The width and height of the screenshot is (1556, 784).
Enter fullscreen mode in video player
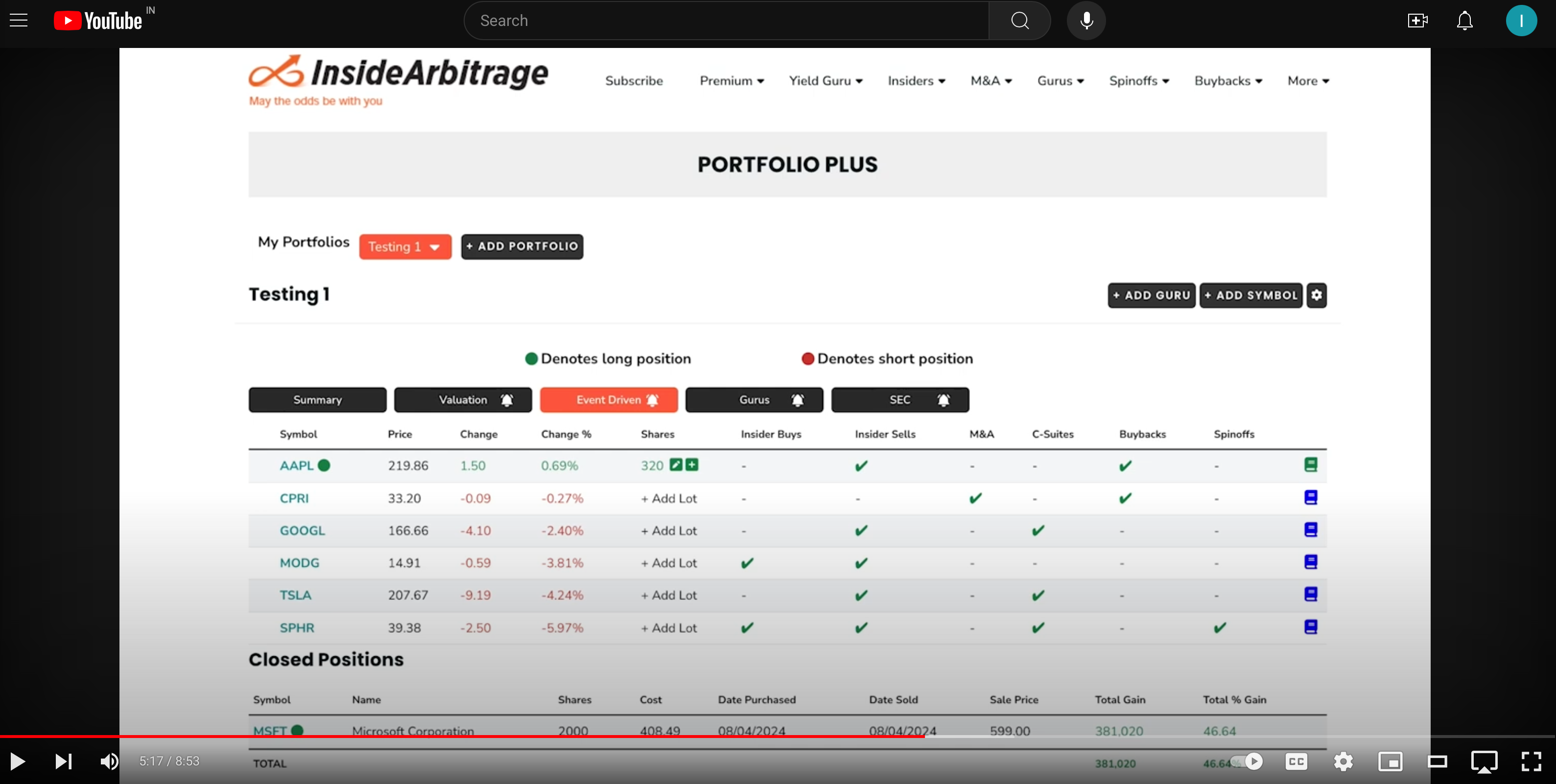tap(1531, 761)
